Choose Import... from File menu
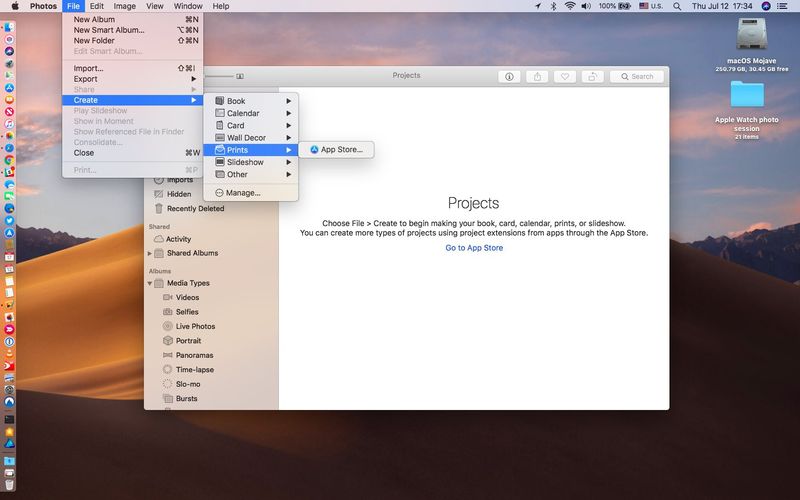 pyautogui.click(x=133, y=68)
